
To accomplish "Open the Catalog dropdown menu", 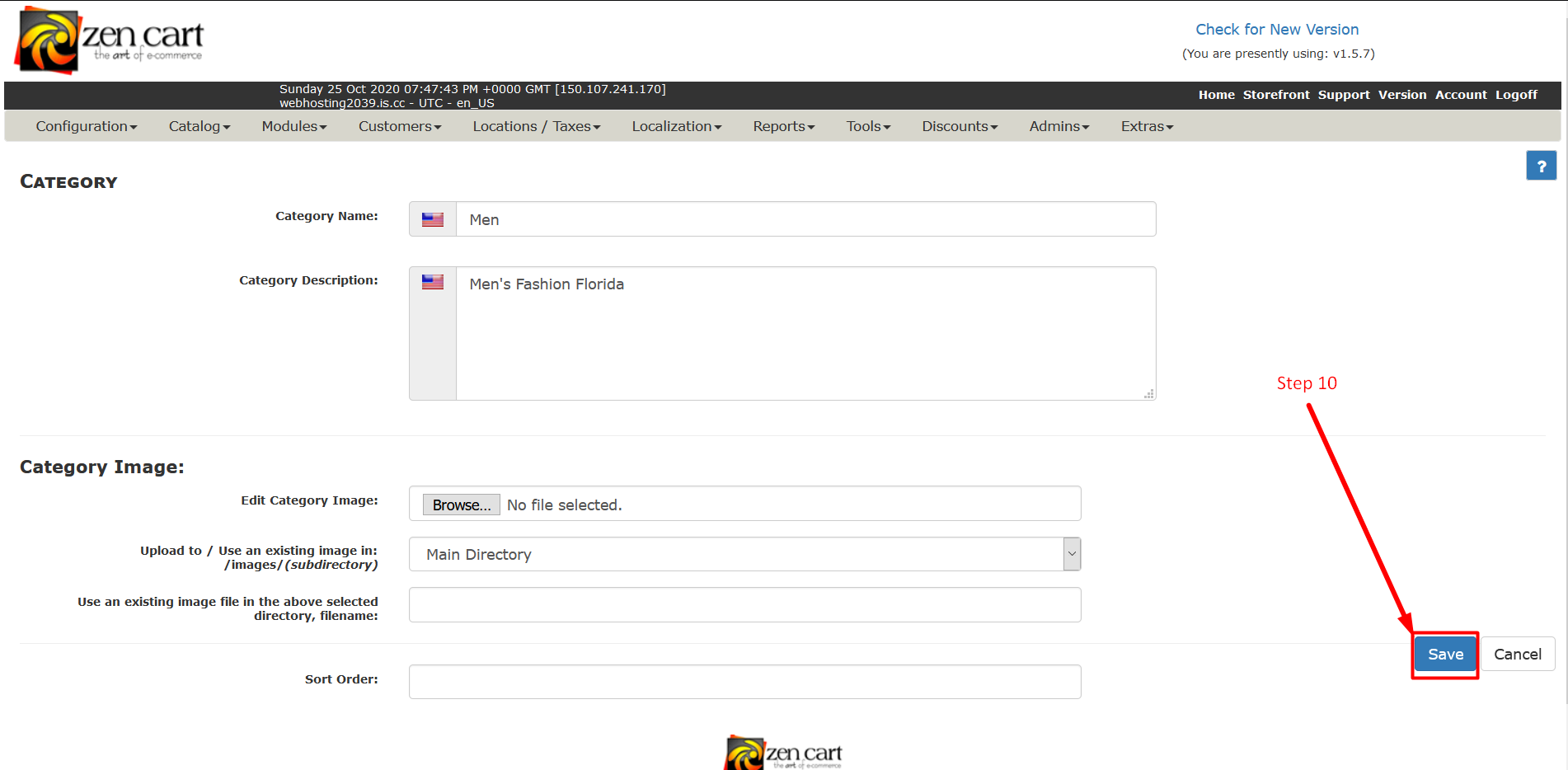I will [200, 126].
